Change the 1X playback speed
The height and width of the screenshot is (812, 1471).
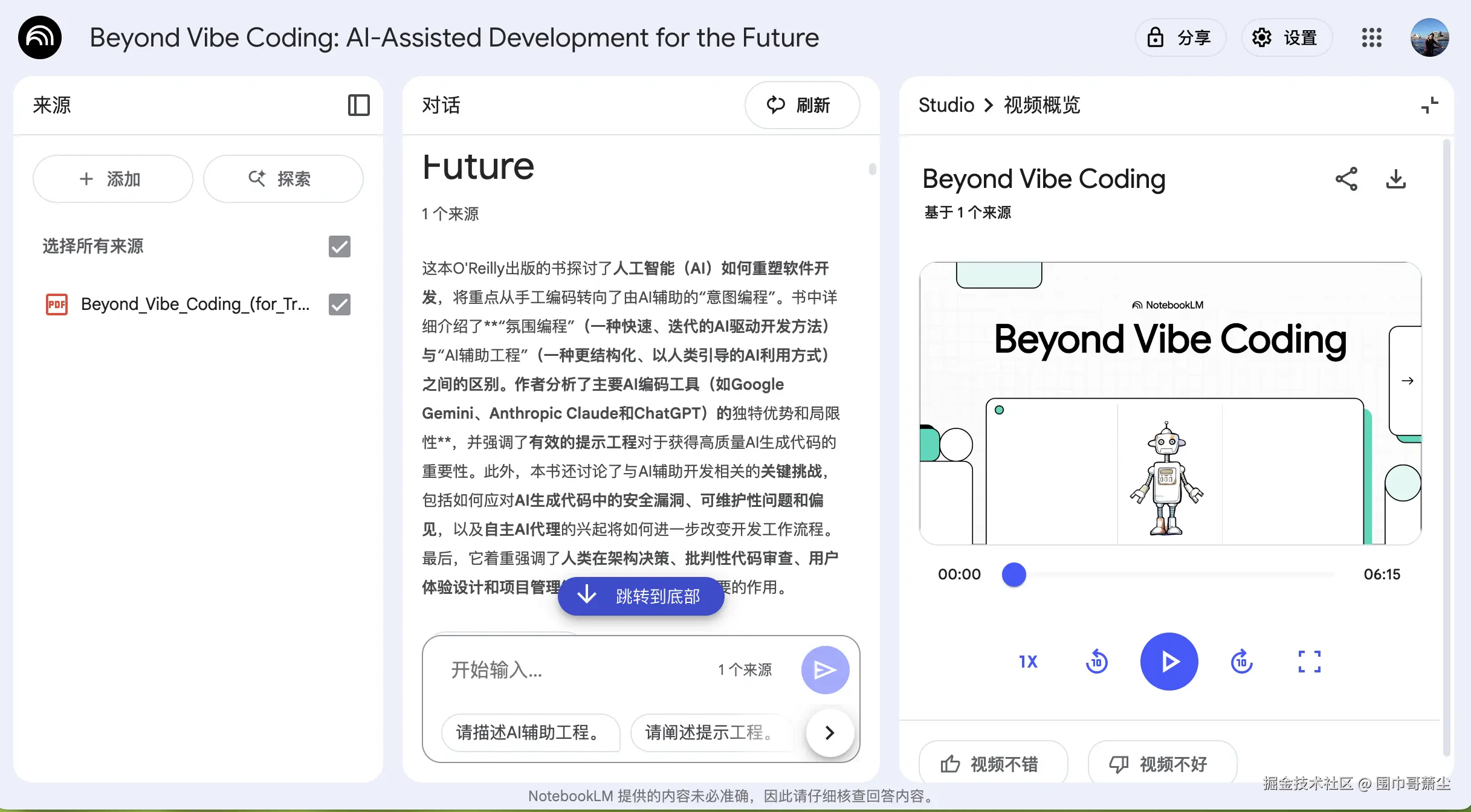[1028, 662]
